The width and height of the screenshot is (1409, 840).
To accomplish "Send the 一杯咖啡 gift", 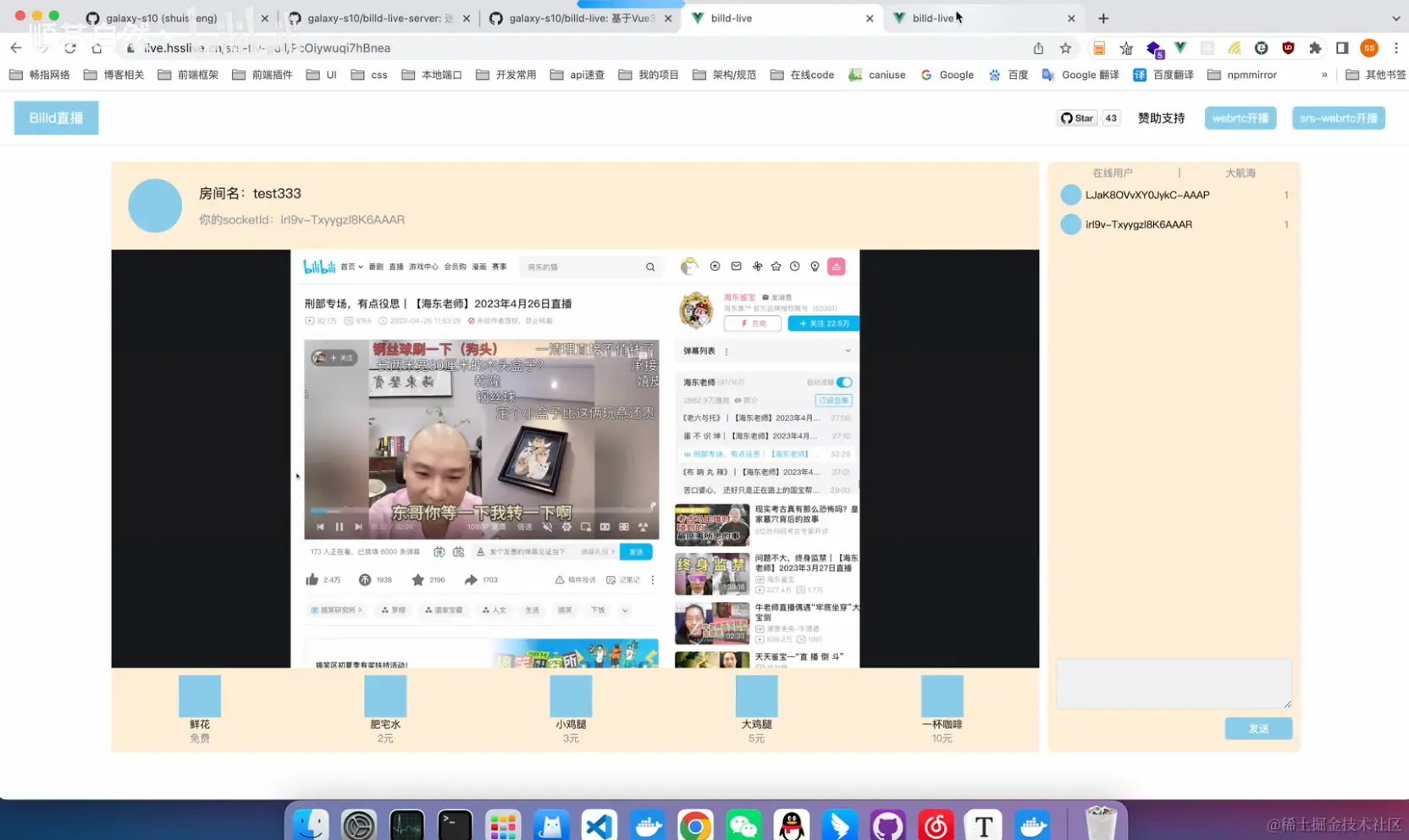I will point(942,710).
